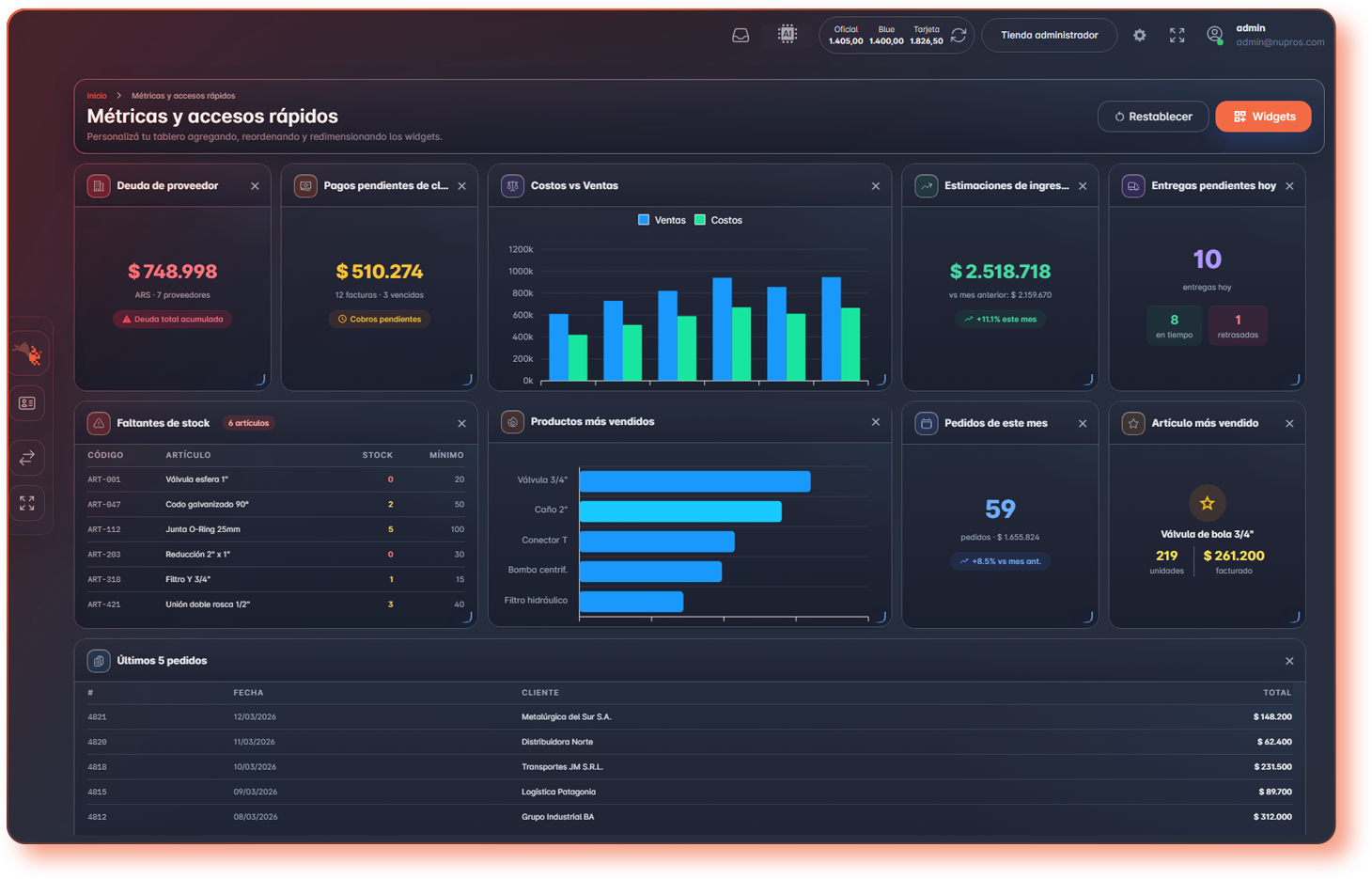Click the swap arrows icon in sidebar
The width and height of the screenshot is (1372, 879).
click(27, 458)
